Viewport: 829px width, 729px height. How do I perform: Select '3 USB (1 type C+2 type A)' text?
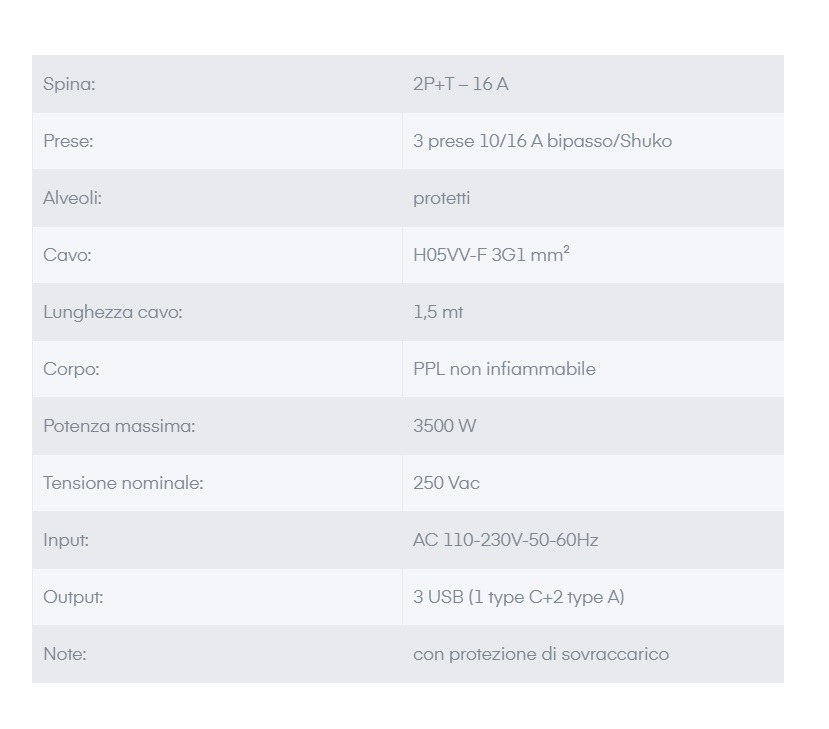[518, 597]
